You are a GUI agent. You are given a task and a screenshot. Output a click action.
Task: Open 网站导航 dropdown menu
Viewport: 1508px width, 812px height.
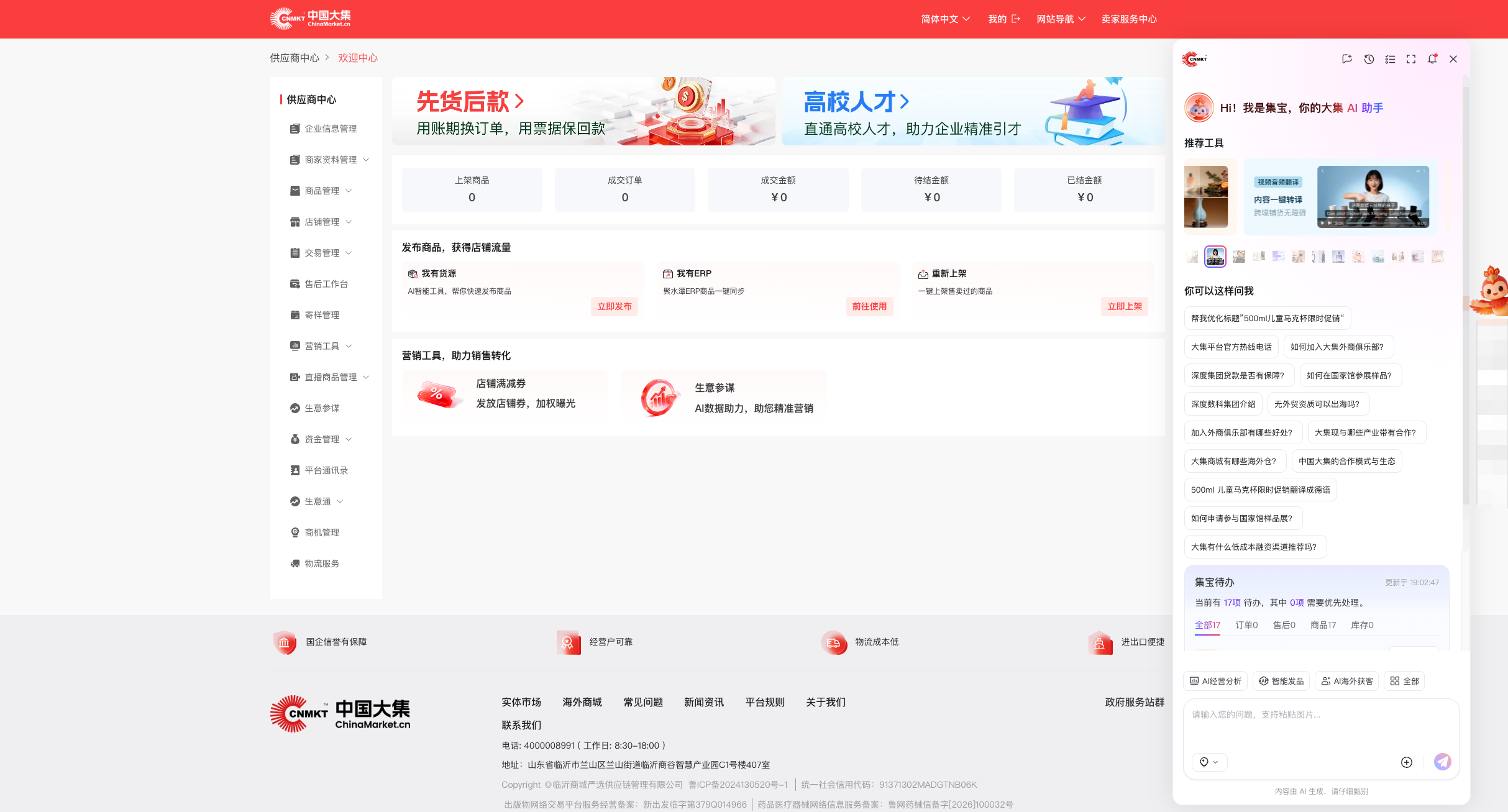coord(1061,19)
